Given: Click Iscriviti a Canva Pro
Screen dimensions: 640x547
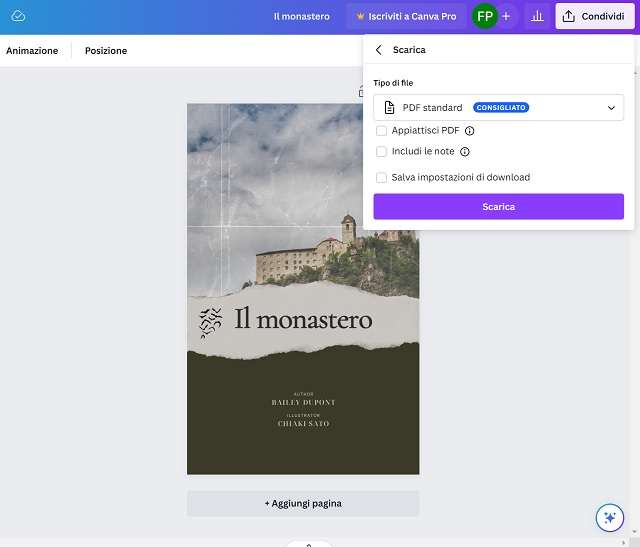Looking at the screenshot, I should [x=406, y=16].
